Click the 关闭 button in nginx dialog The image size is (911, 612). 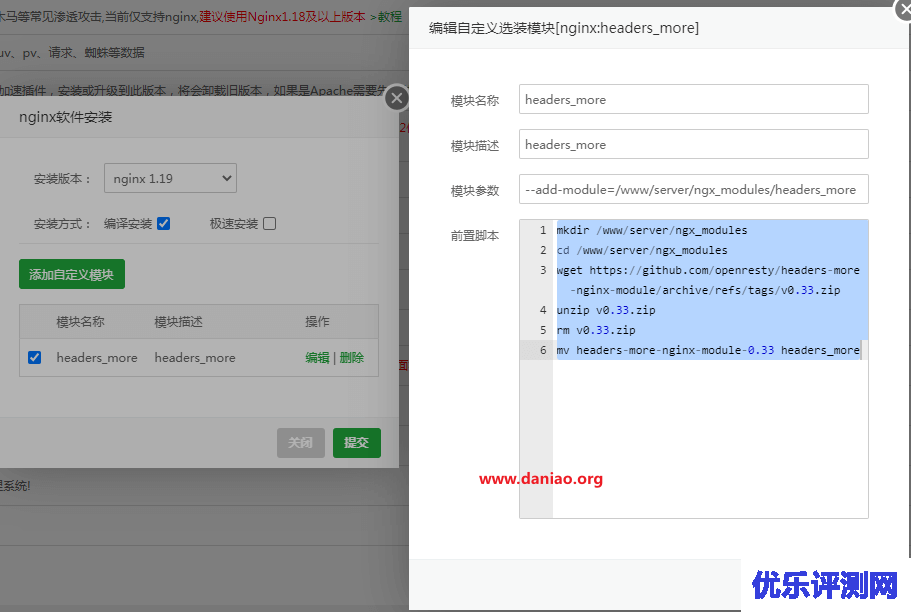[300, 443]
